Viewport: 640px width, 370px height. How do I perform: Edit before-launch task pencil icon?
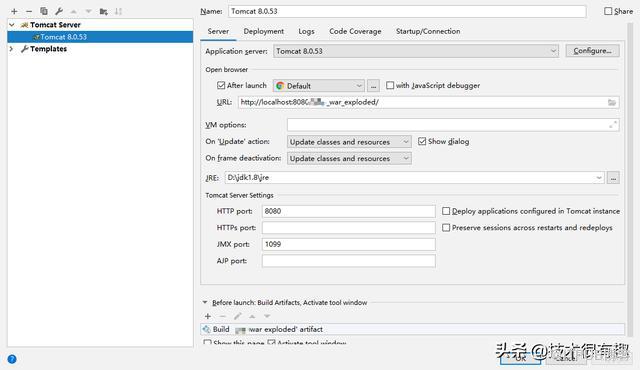click(238, 316)
